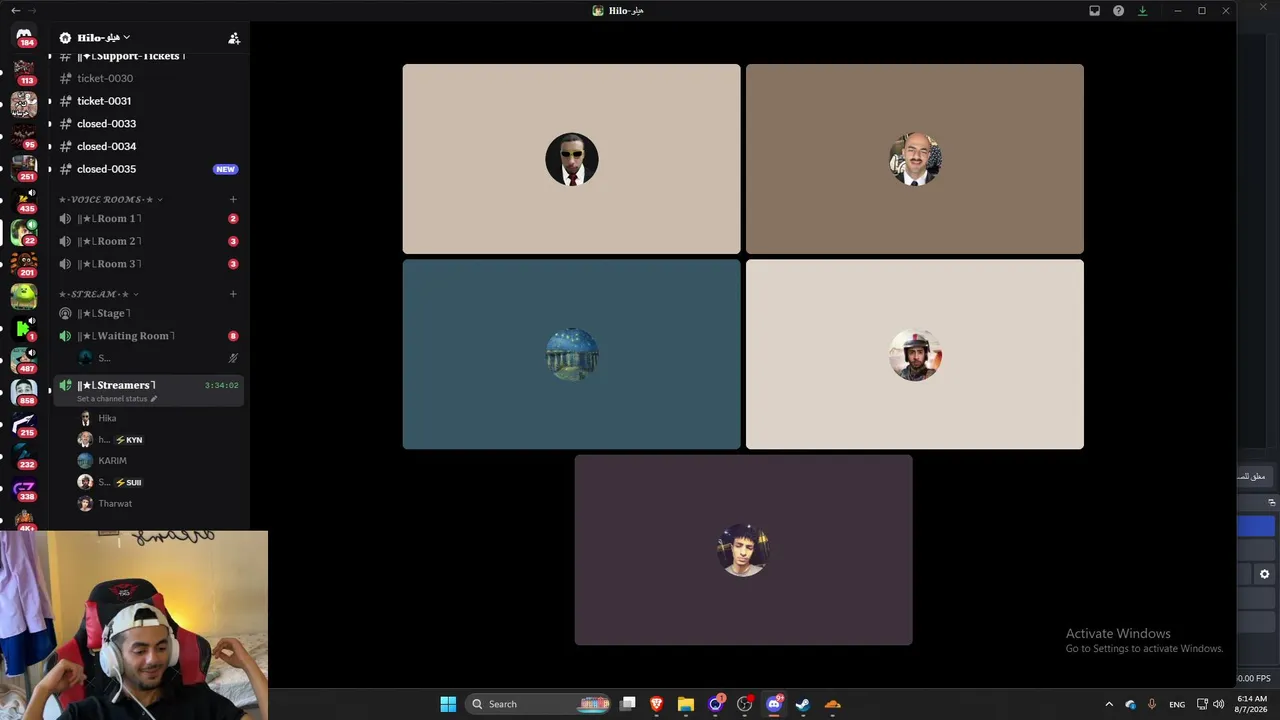Click the blue button in the right panel
The image size is (1280, 720).
1256,526
